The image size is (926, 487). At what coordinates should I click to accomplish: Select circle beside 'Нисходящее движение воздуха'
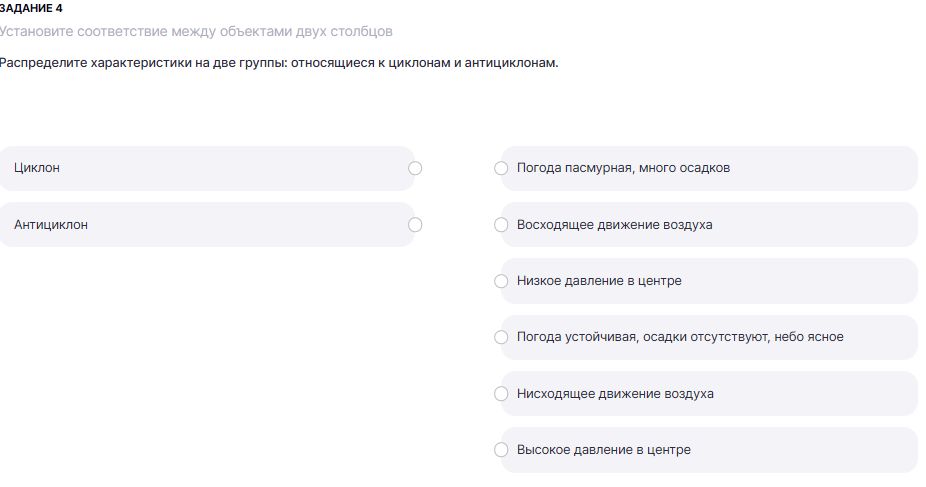pyautogui.click(x=502, y=394)
